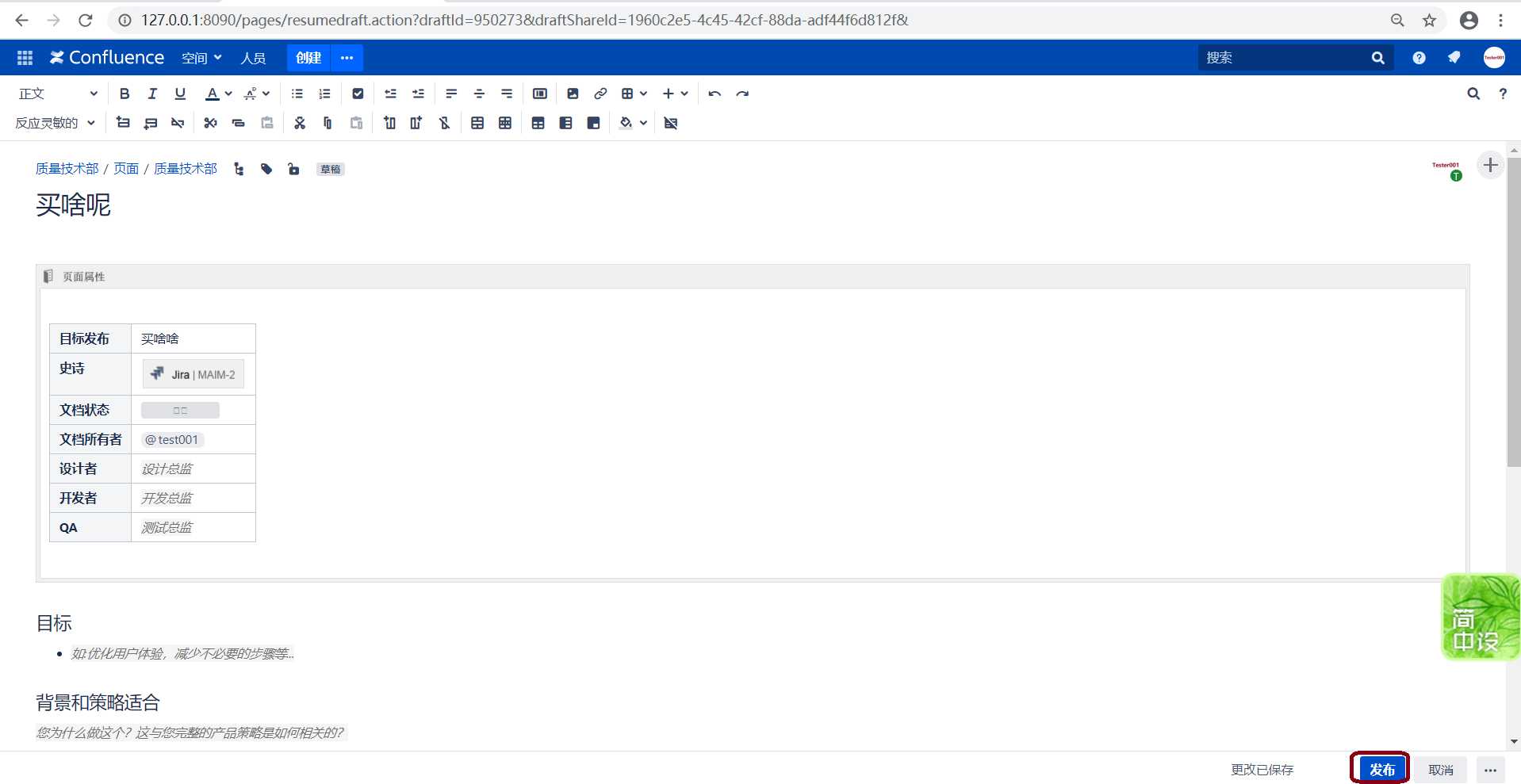Insert an image or file
Screen dimensions: 1521x784
click(573, 94)
